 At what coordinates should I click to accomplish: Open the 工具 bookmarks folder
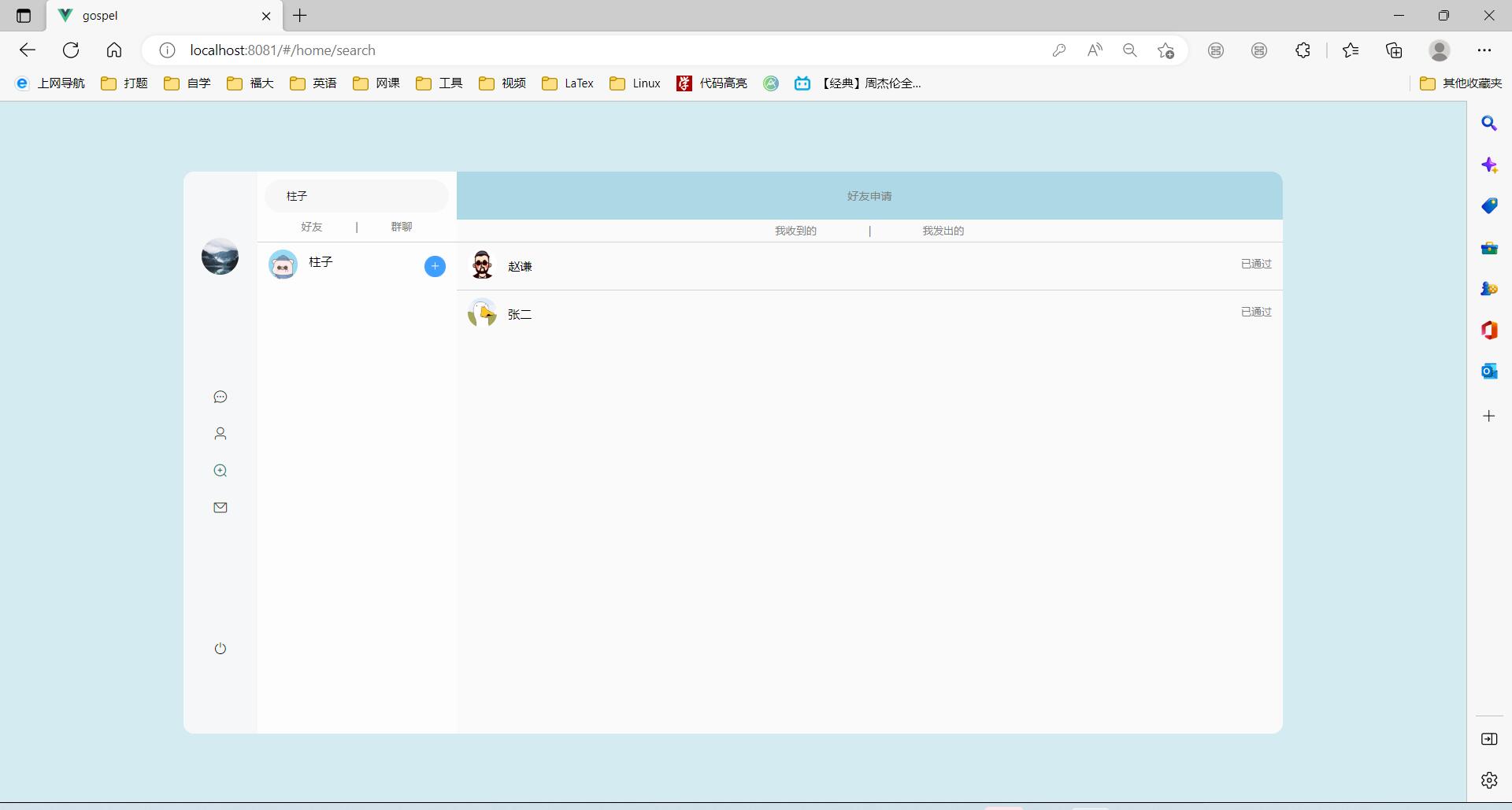439,83
